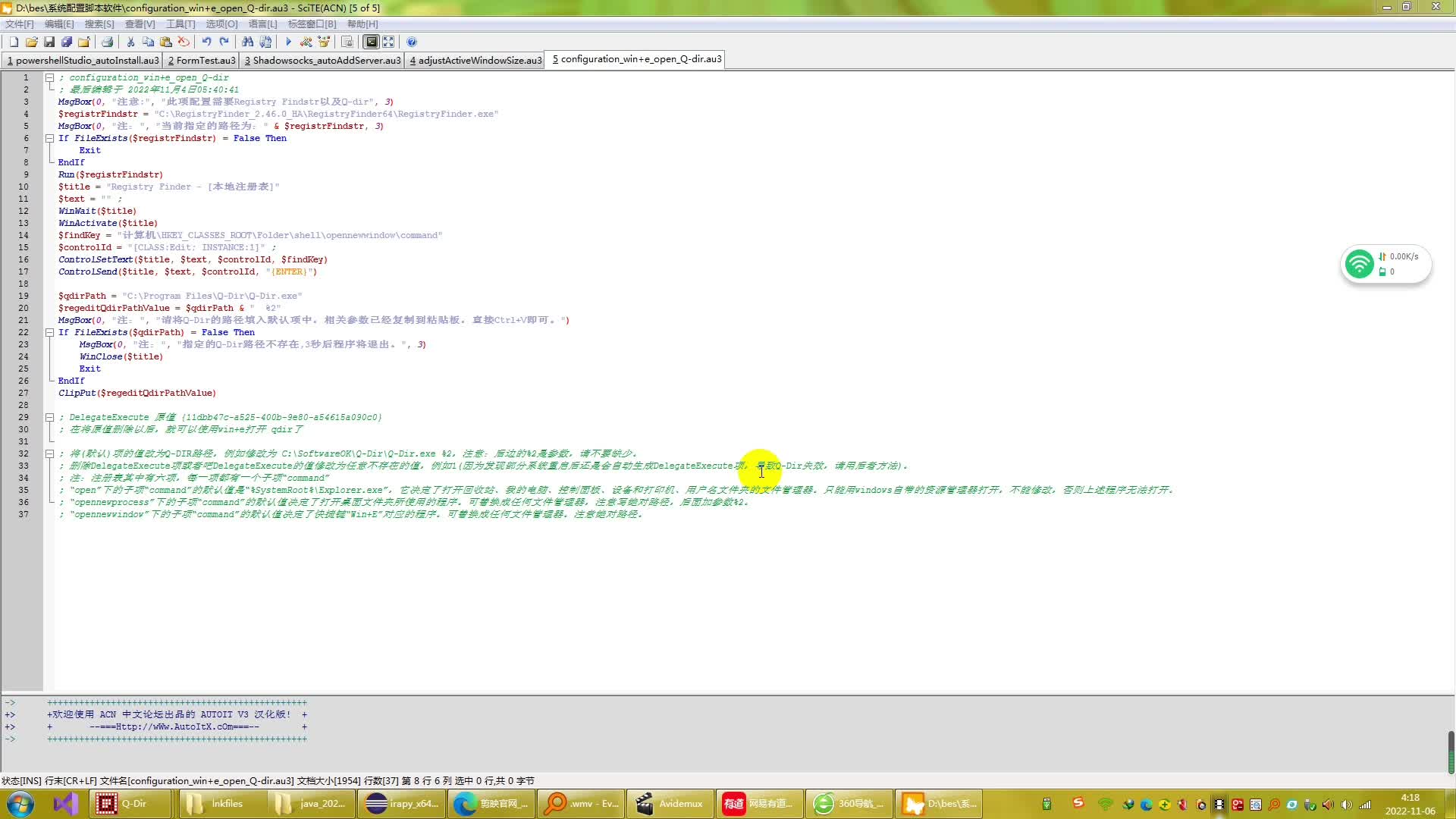Collapse the If block at line 6
1456x819 pixels.
click(x=49, y=138)
